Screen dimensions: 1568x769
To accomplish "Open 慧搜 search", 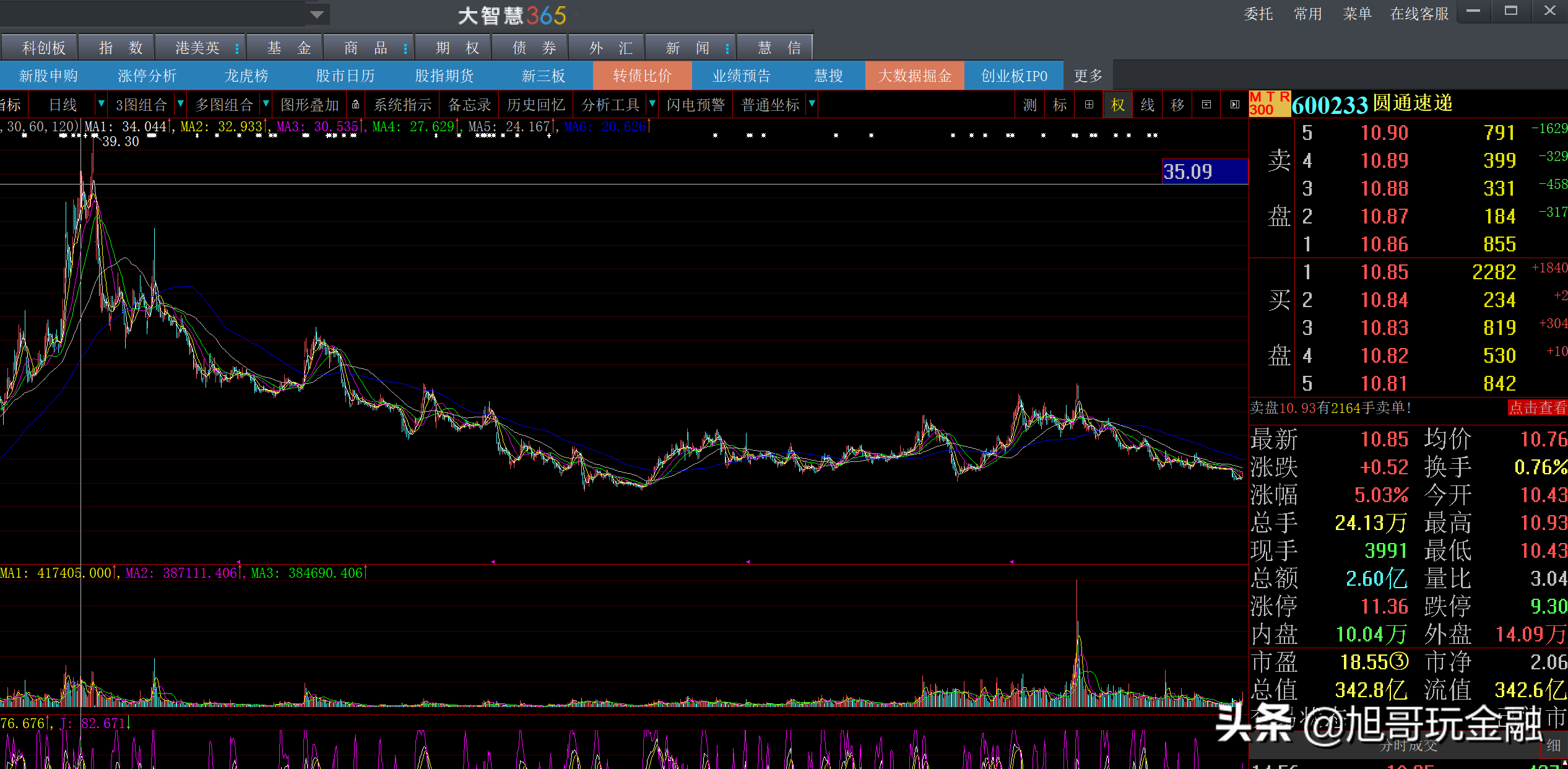I will pos(828,76).
